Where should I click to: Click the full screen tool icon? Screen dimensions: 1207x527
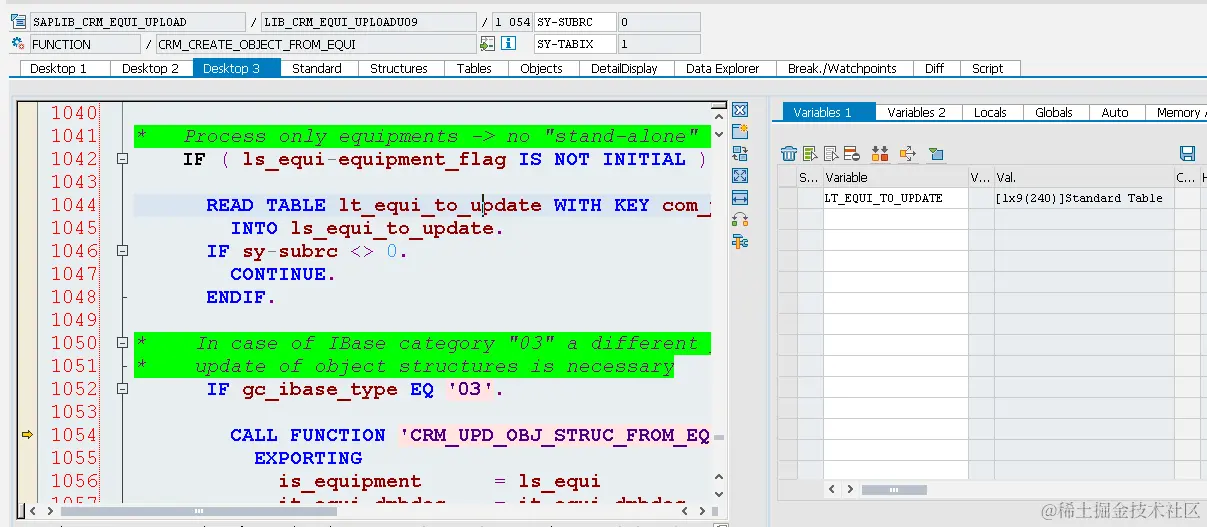pos(741,176)
